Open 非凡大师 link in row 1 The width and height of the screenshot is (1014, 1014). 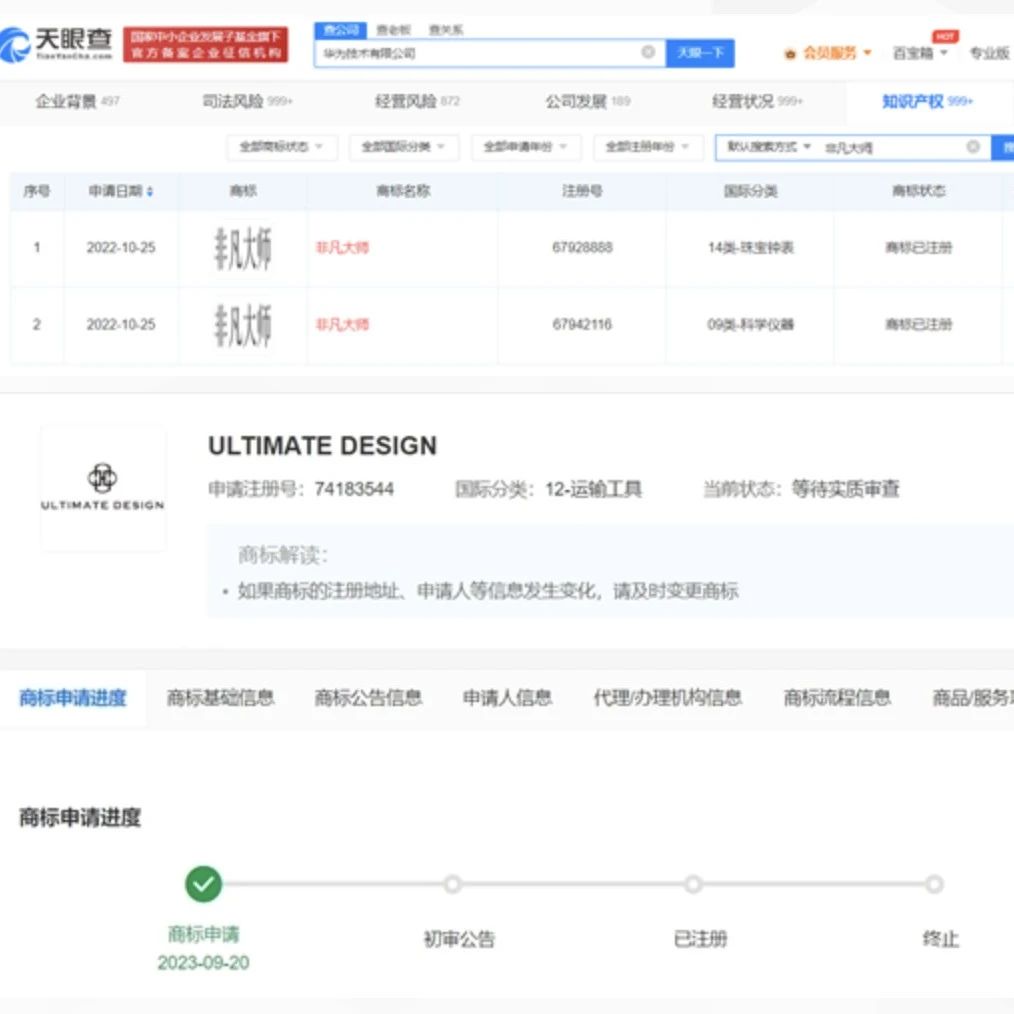point(342,248)
